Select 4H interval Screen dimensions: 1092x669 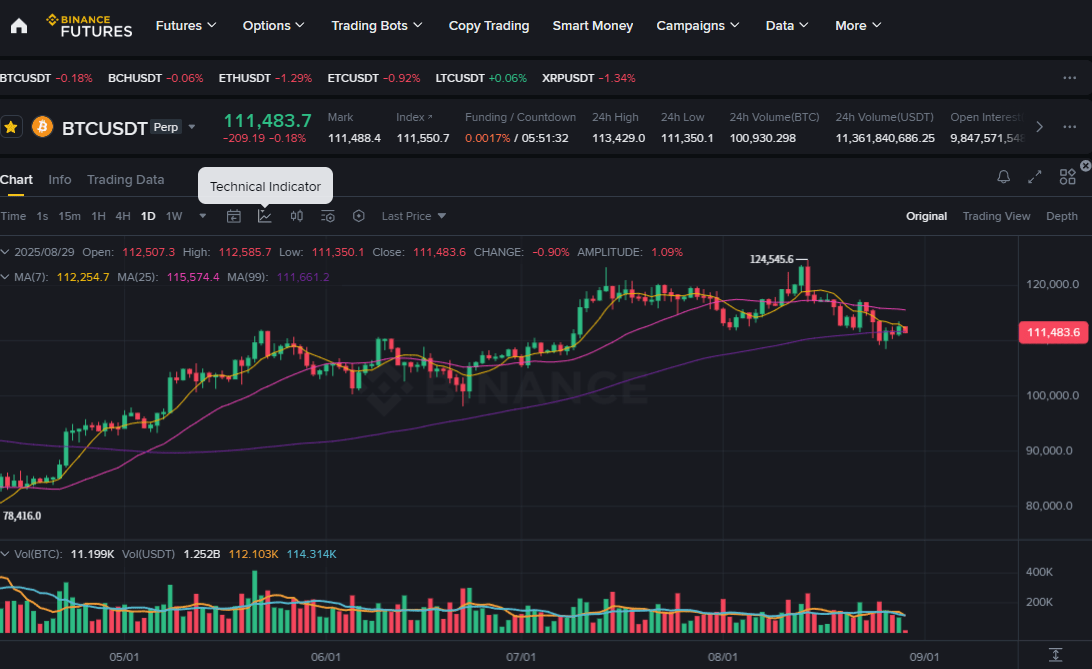pos(123,217)
